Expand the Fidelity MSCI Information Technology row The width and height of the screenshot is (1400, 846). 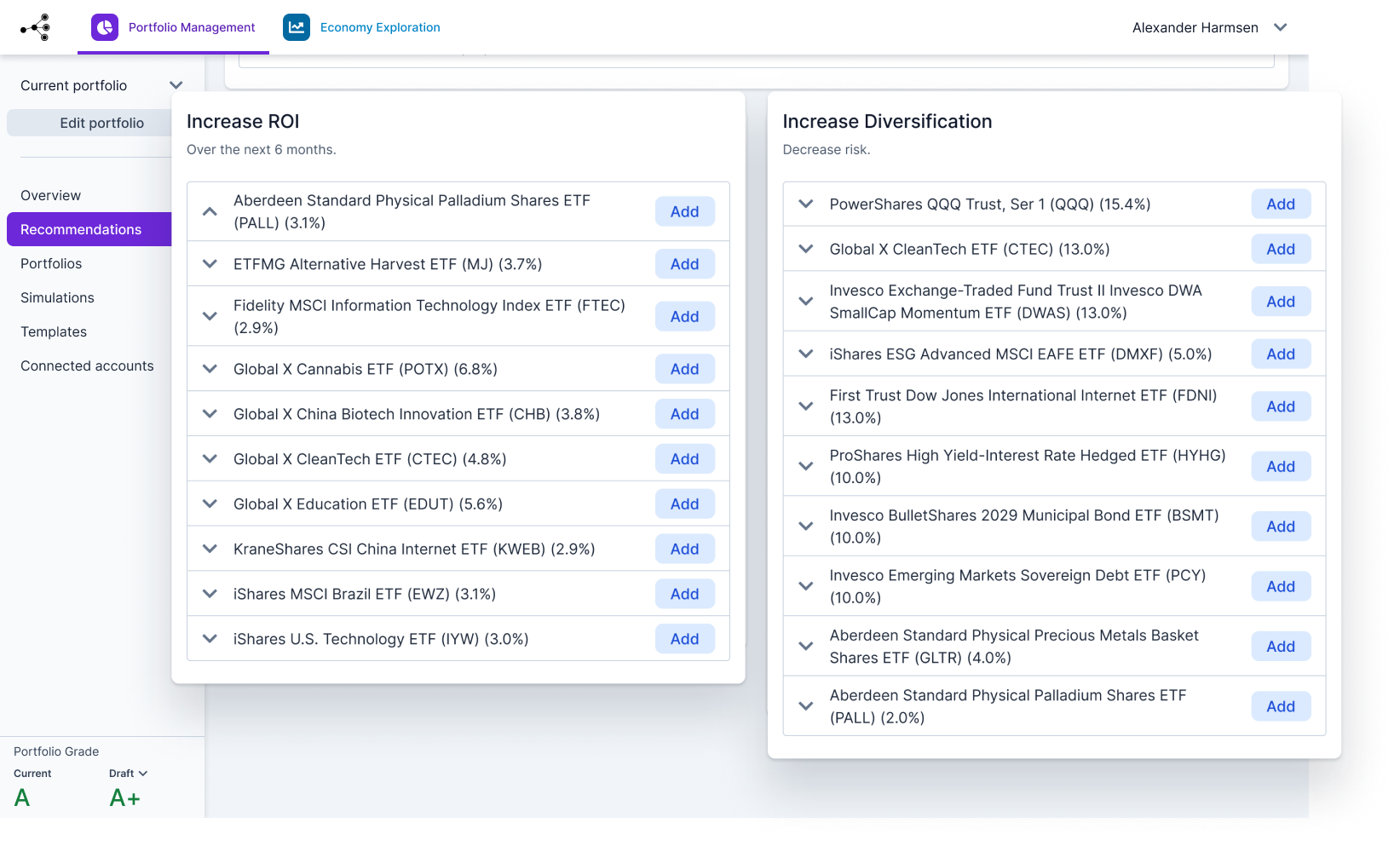[210, 316]
